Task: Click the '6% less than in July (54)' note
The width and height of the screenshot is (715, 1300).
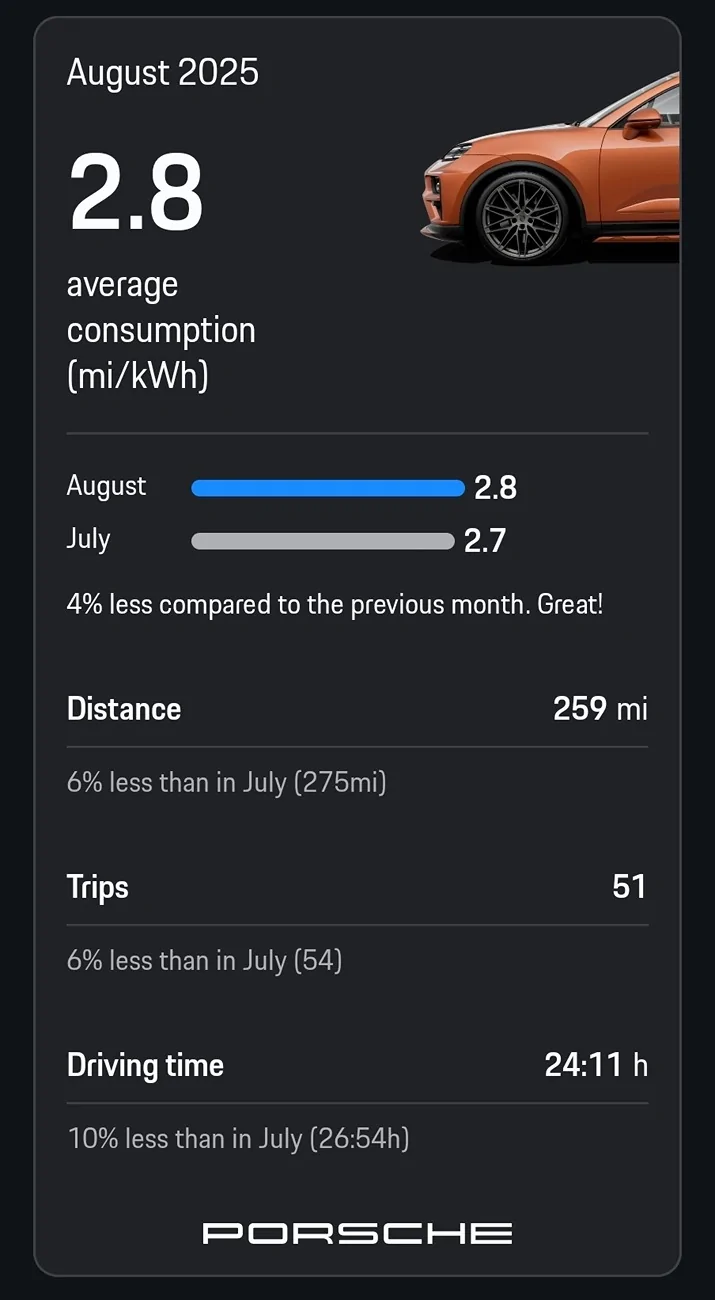Action: point(205,960)
